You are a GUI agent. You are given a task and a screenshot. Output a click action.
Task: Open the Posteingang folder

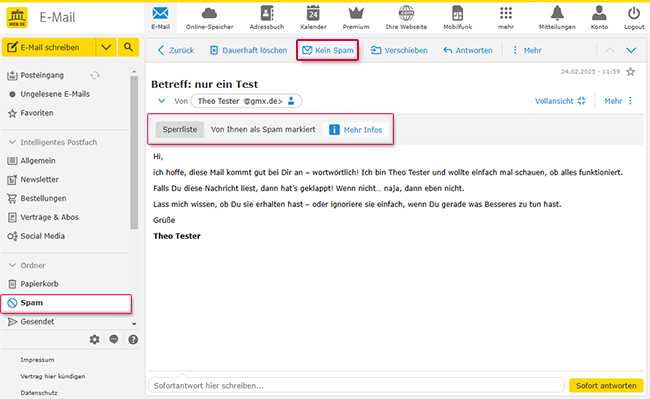click(41, 75)
